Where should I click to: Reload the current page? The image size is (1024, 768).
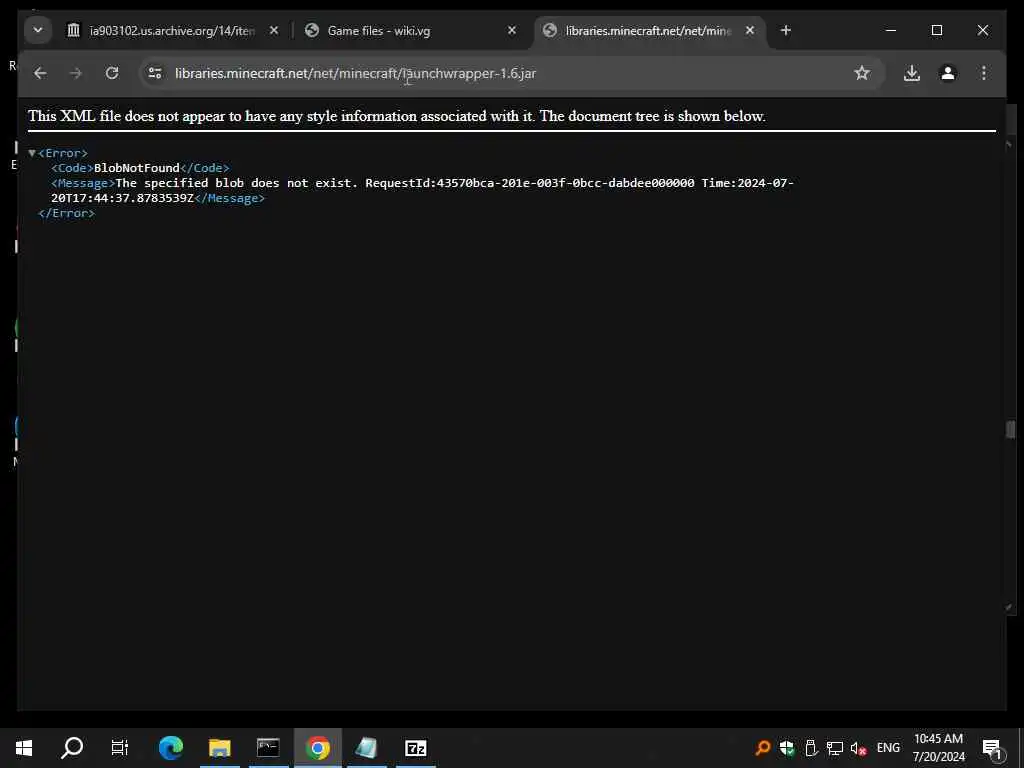(x=112, y=73)
